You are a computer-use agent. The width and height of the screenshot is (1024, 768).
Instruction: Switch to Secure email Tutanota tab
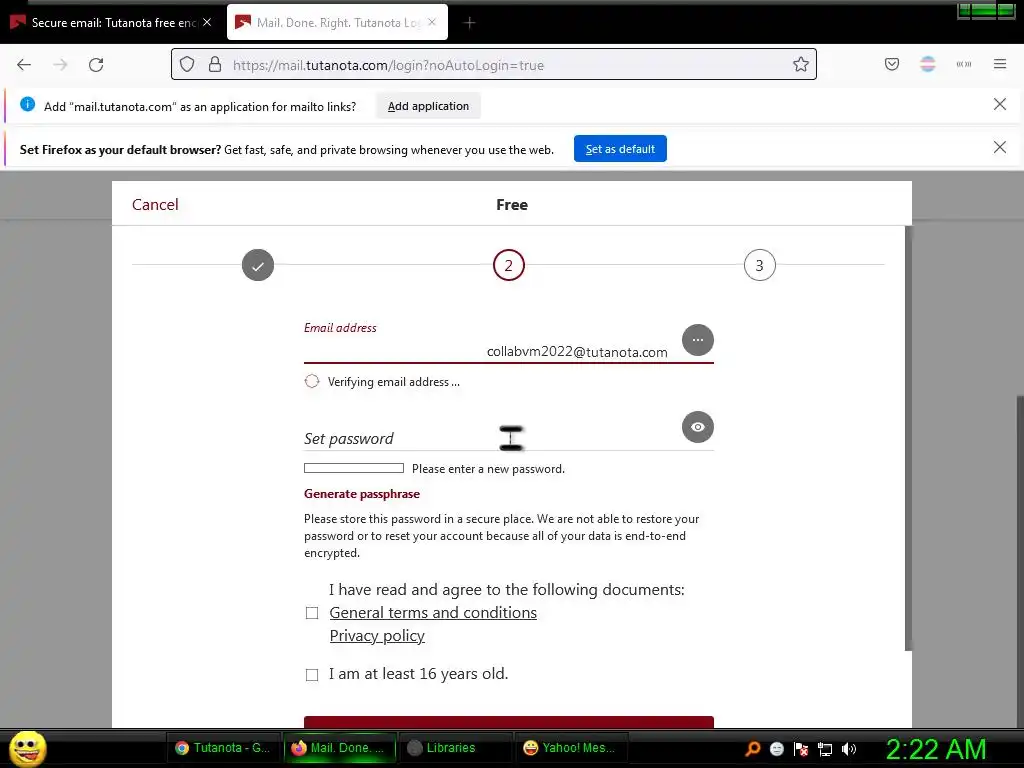pos(111,23)
